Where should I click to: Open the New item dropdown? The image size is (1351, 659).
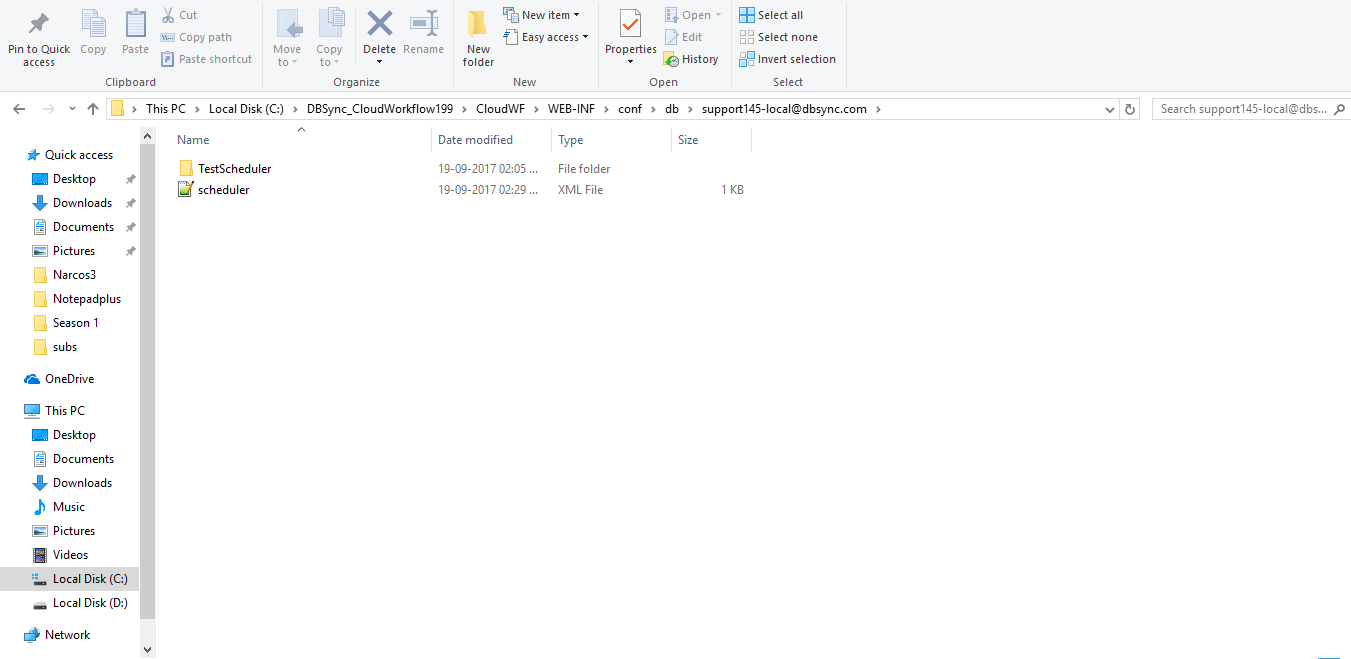click(542, 15)
